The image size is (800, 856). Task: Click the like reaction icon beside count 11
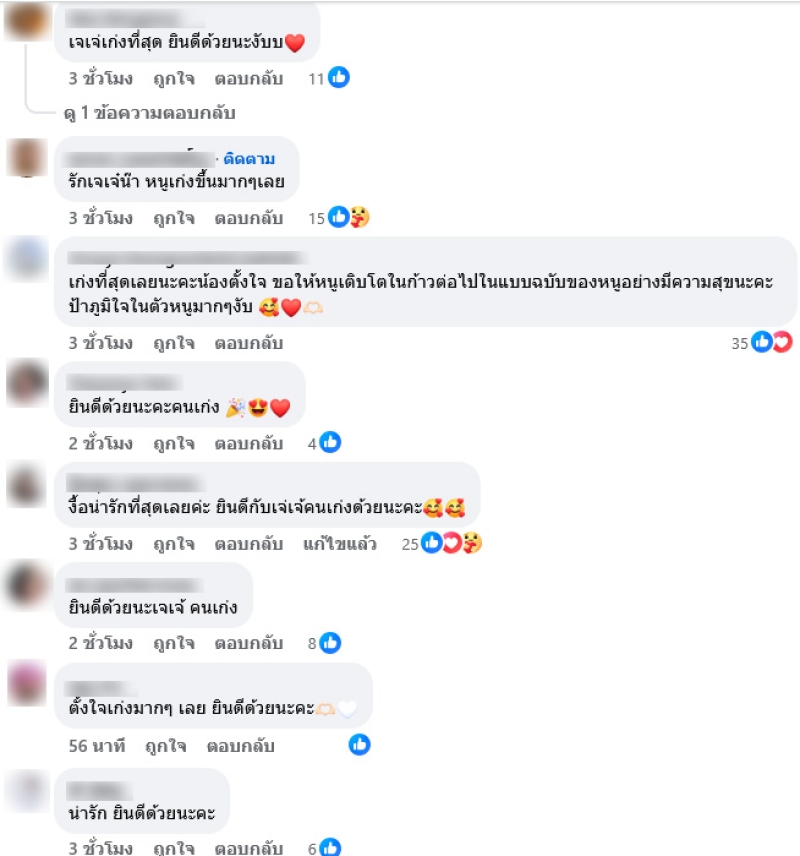pos(339,78)
